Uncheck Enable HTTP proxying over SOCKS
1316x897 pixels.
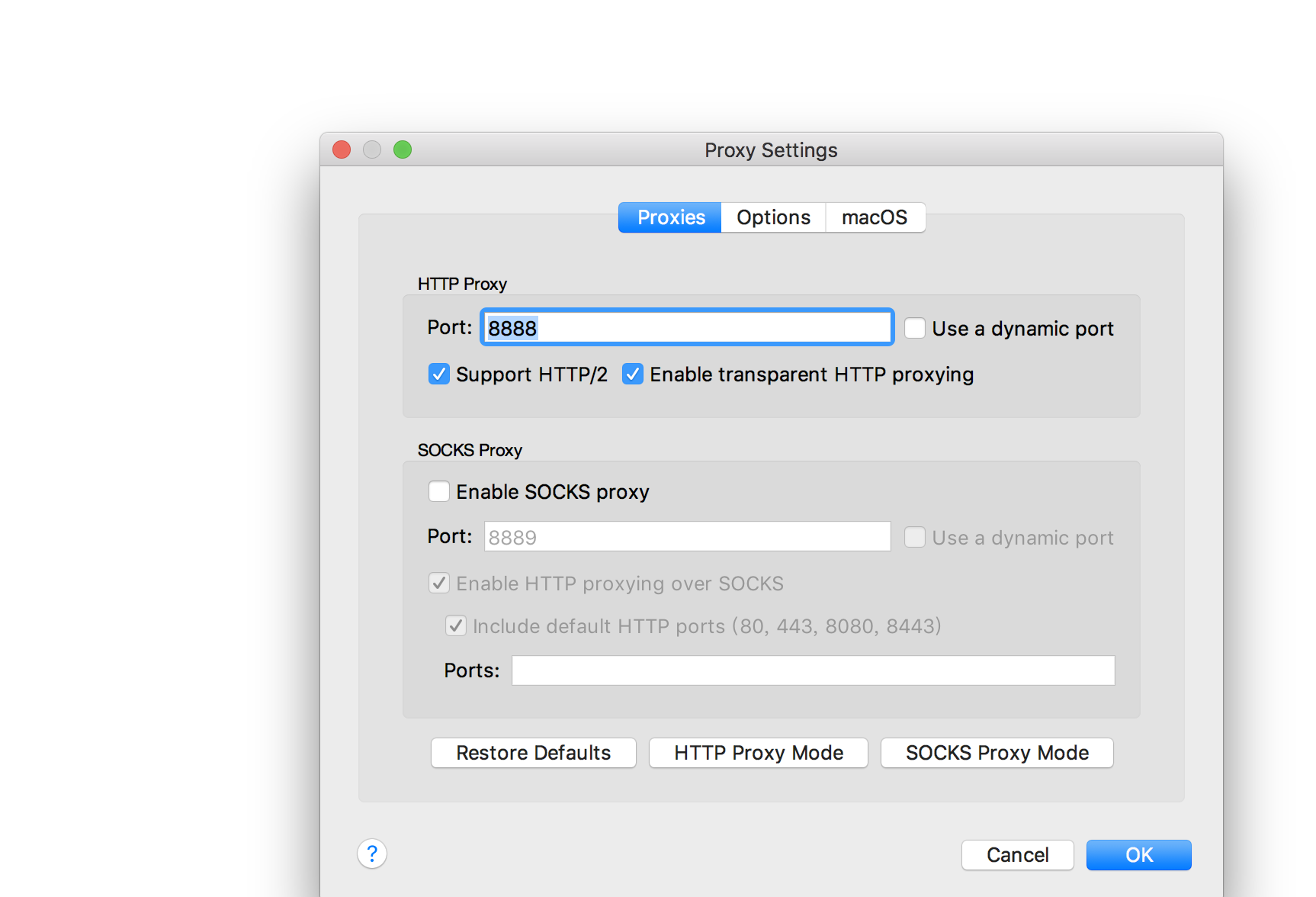tap(439, 583)
